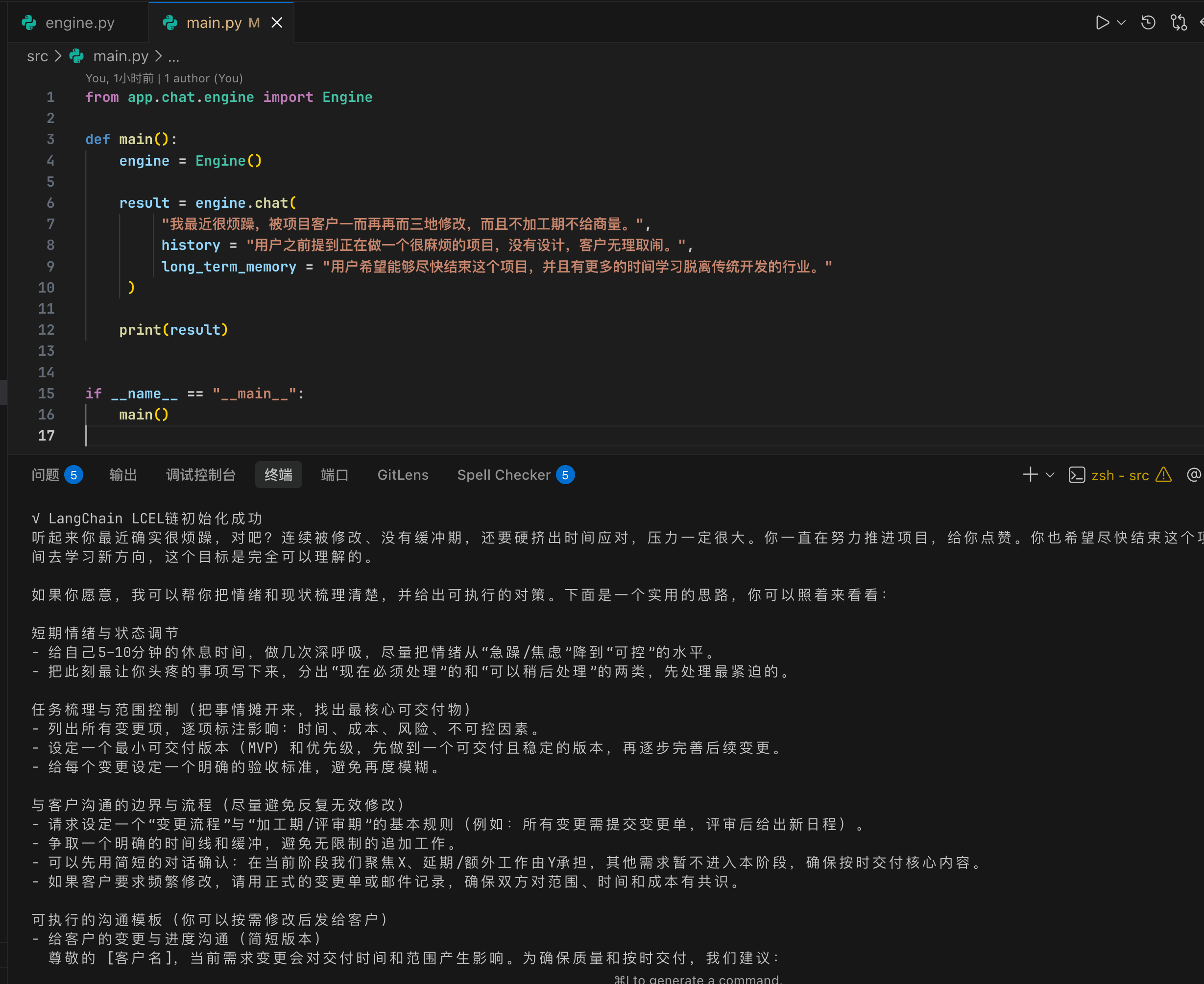
Task: Open the run options dropdown arrow
Action: point(1121,23)
